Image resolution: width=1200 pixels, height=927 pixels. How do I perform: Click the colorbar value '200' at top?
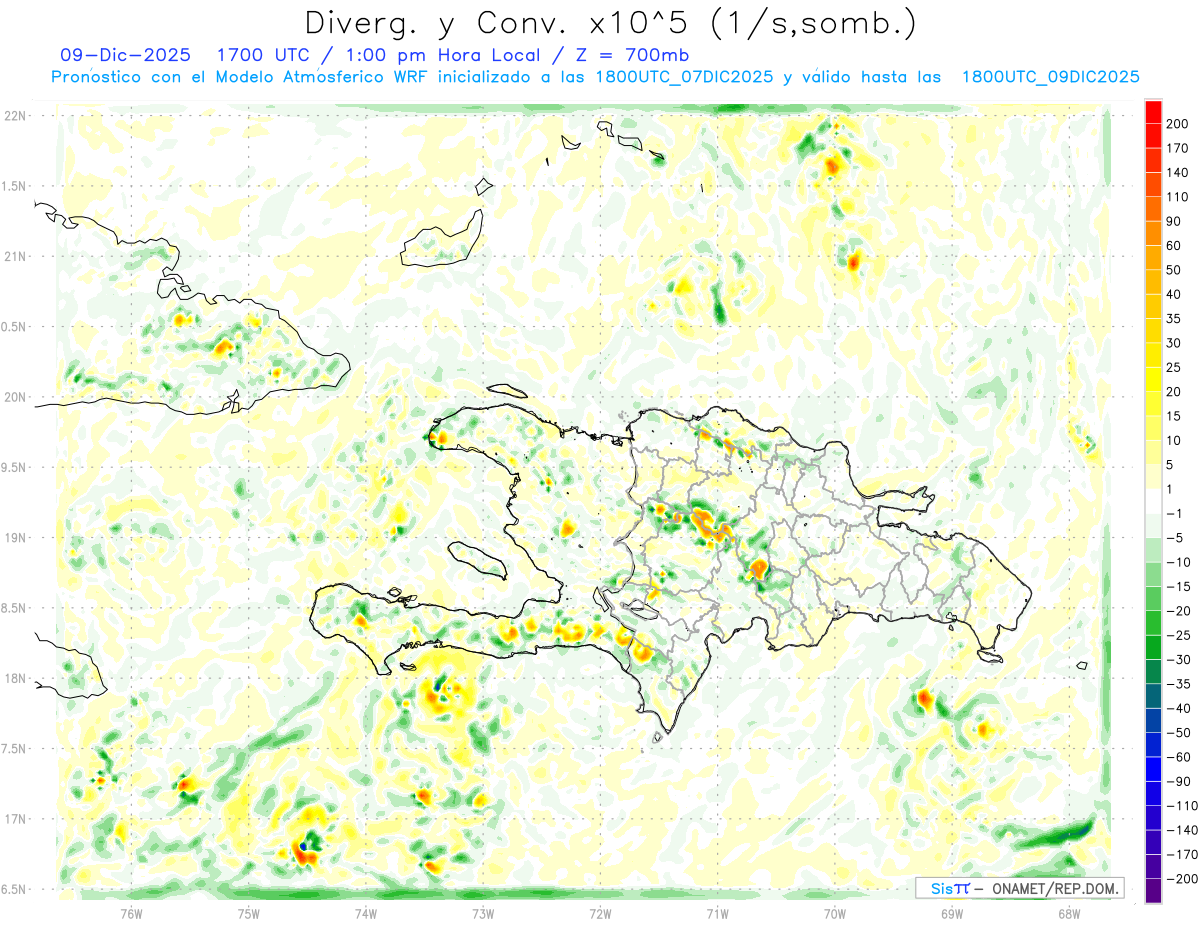(1178, 124)
